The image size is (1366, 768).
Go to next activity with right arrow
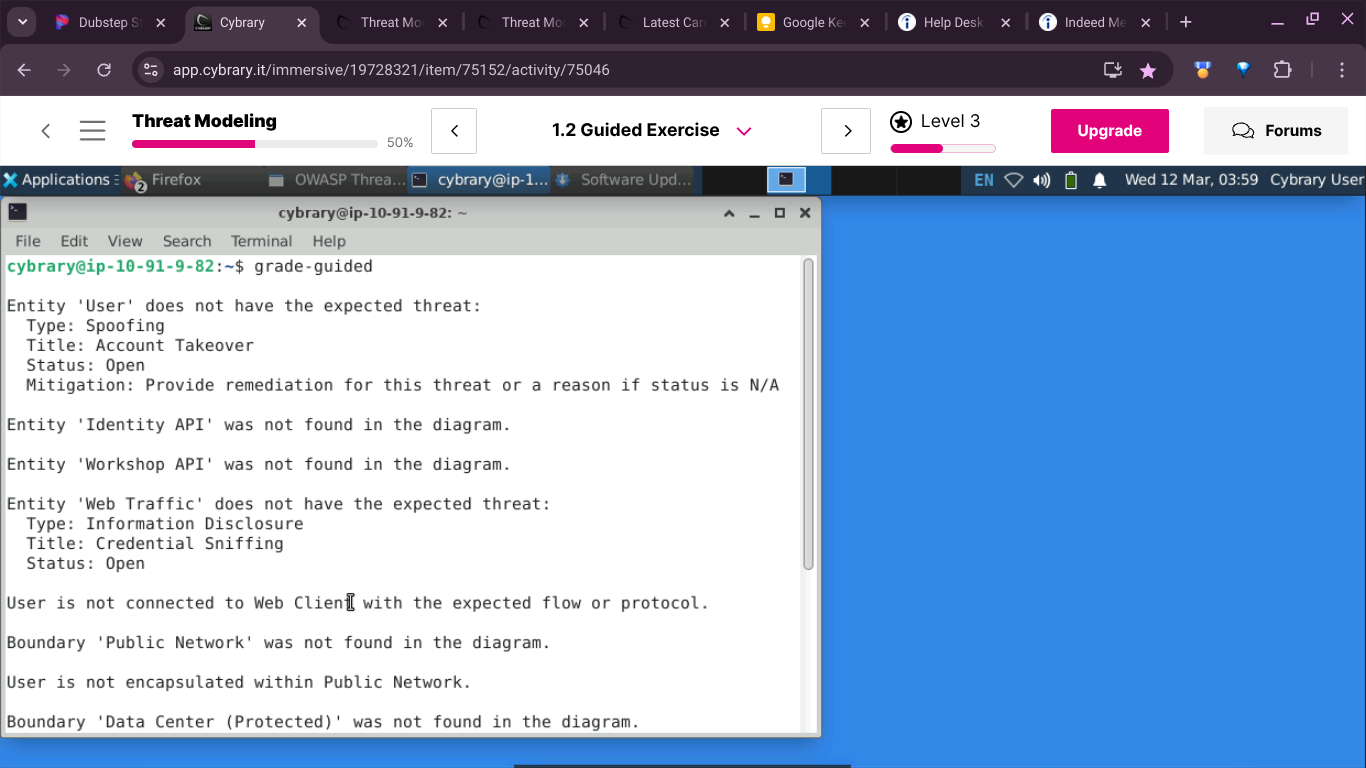[847, 131]
